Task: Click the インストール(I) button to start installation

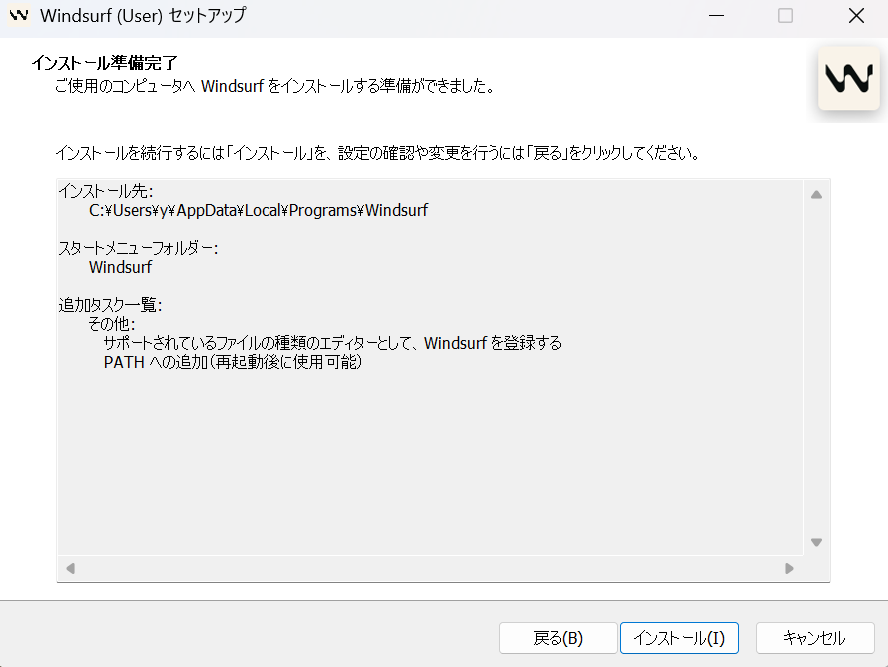Action: (x=679, y=638)
